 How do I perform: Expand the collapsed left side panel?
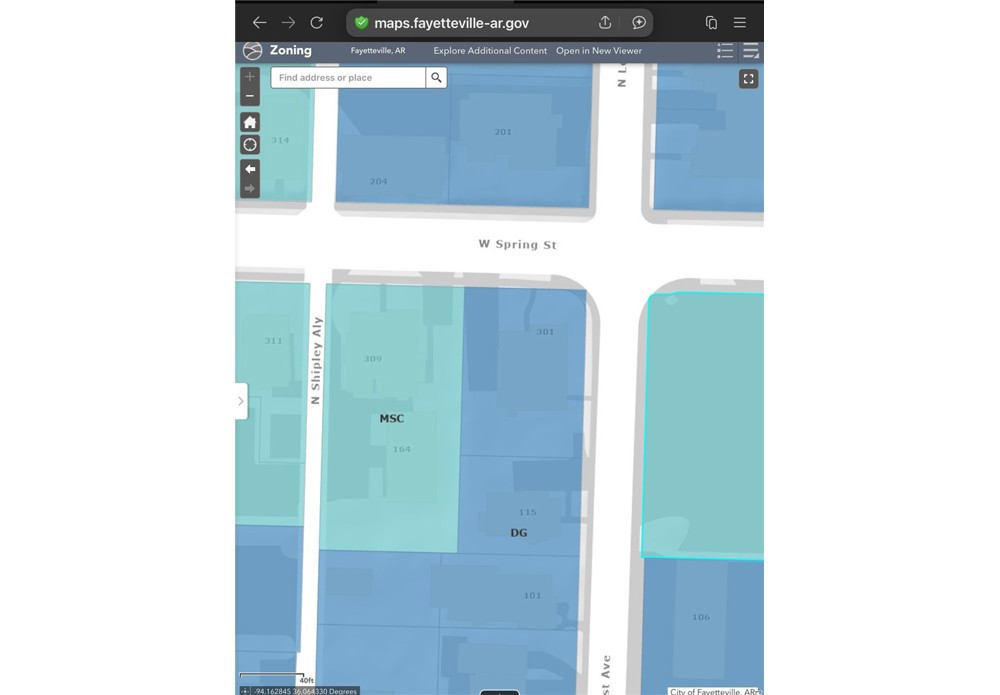241,401
